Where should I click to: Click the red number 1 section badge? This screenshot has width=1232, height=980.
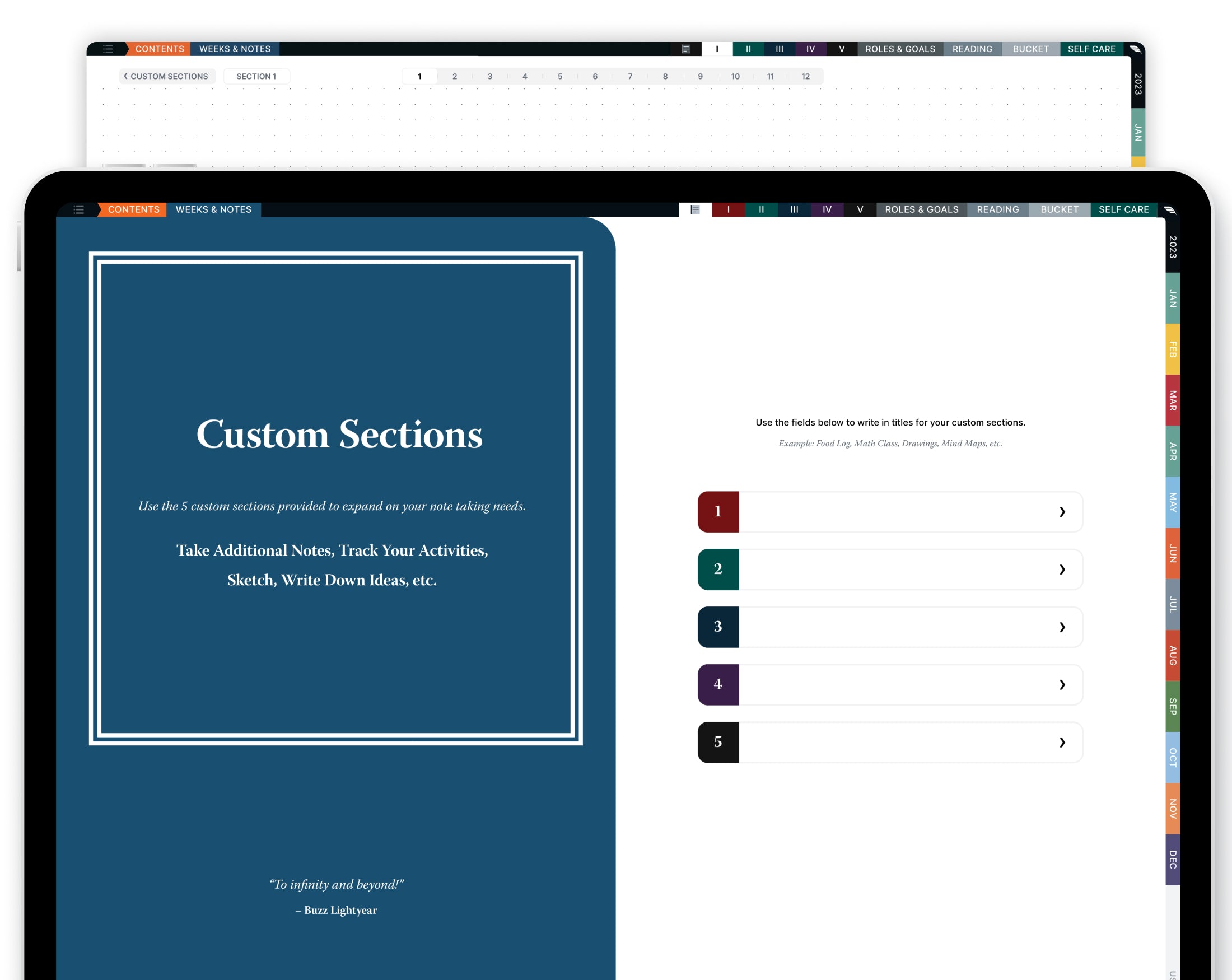coord(718,511)
